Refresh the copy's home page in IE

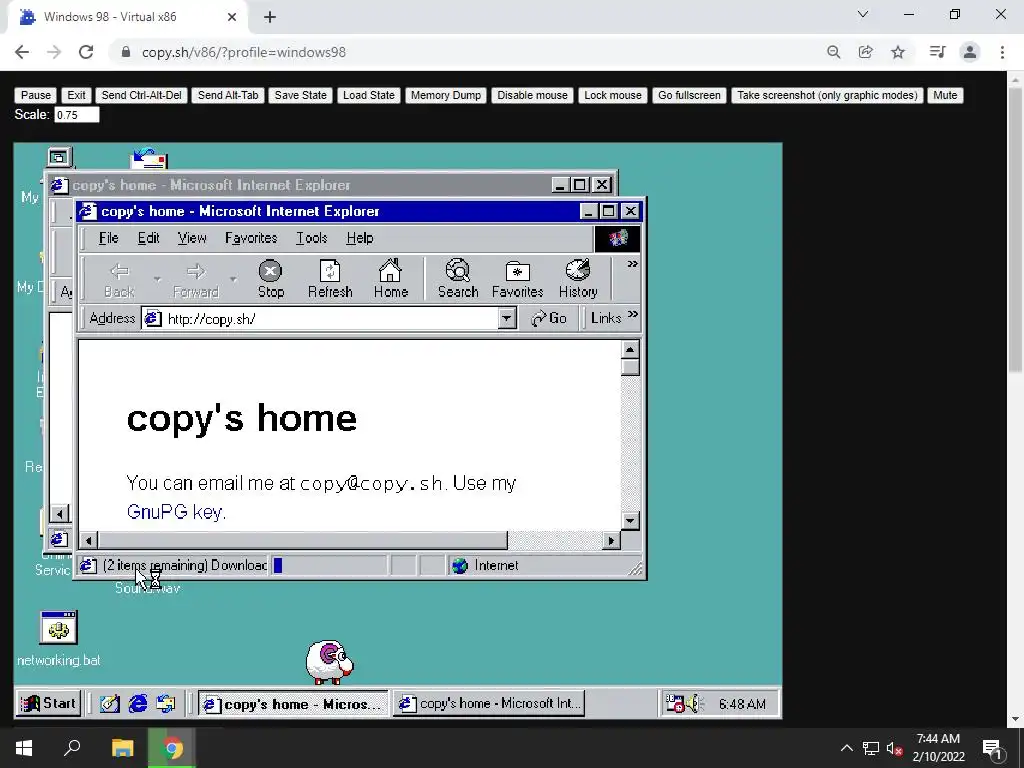(330, 280)
